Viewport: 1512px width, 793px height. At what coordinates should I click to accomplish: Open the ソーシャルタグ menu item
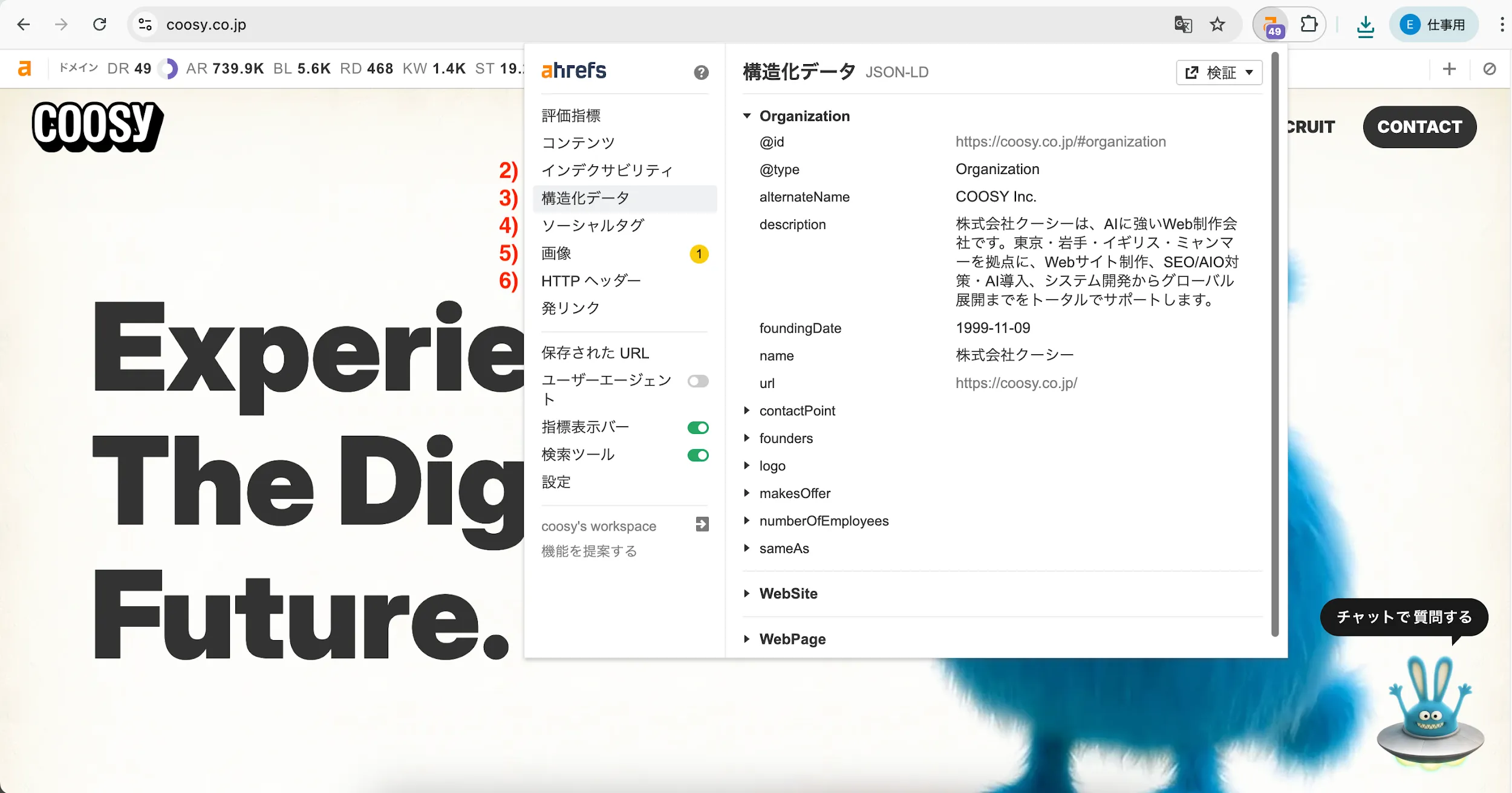(593, 225)
